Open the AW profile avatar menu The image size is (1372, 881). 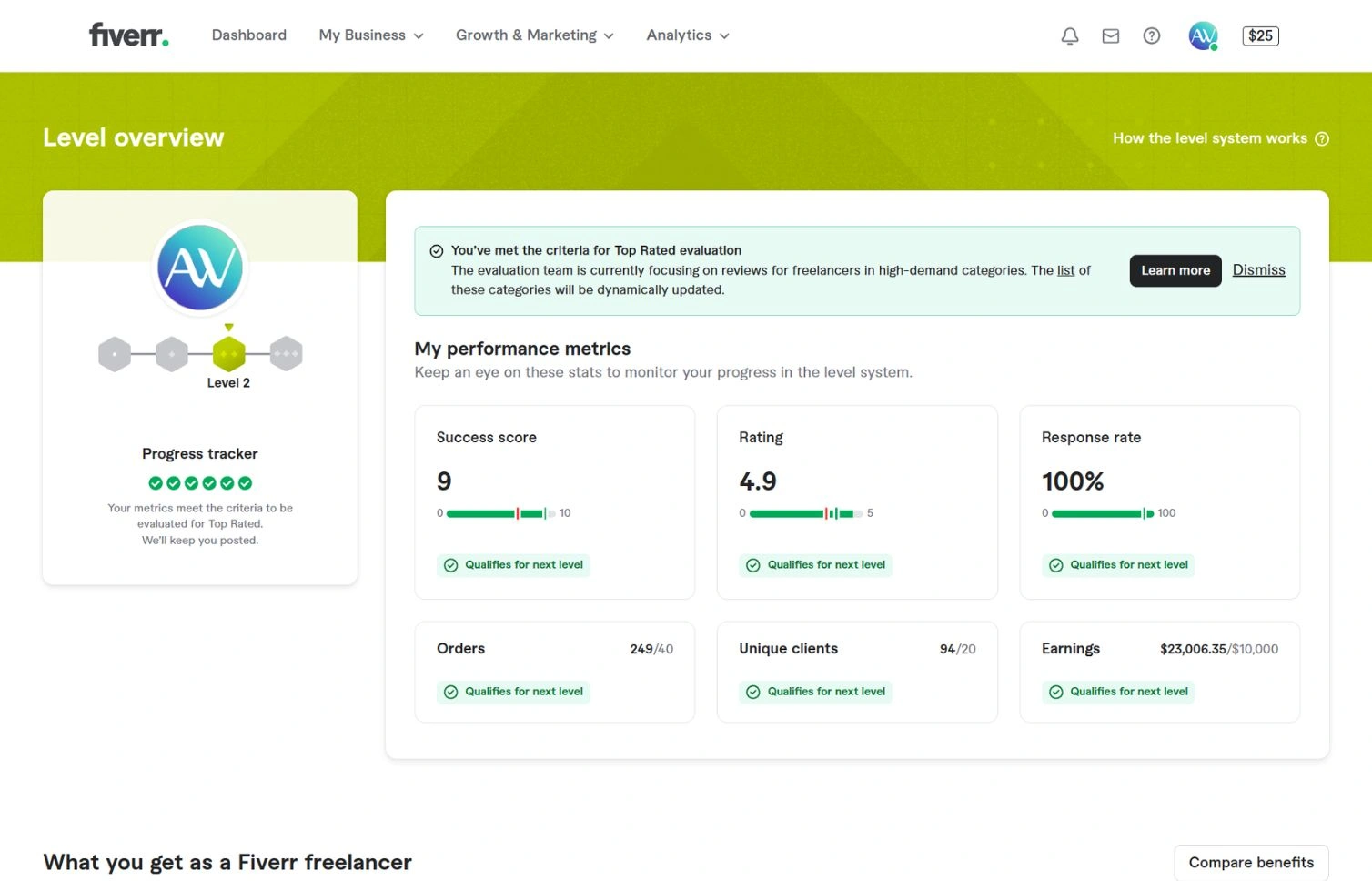click(1203, 35)
